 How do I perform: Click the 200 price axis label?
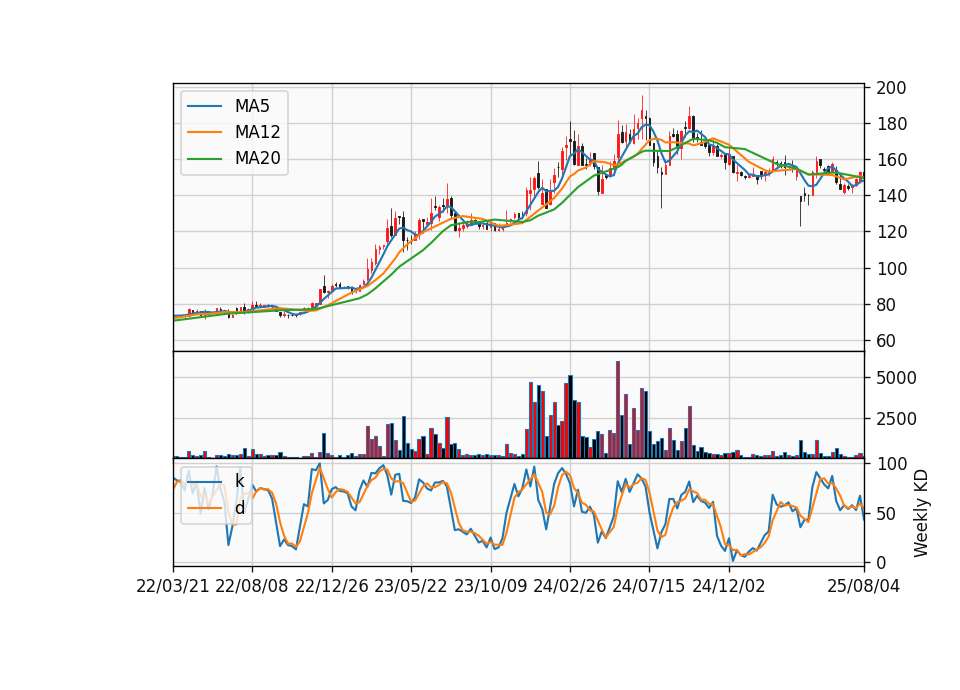891,88
